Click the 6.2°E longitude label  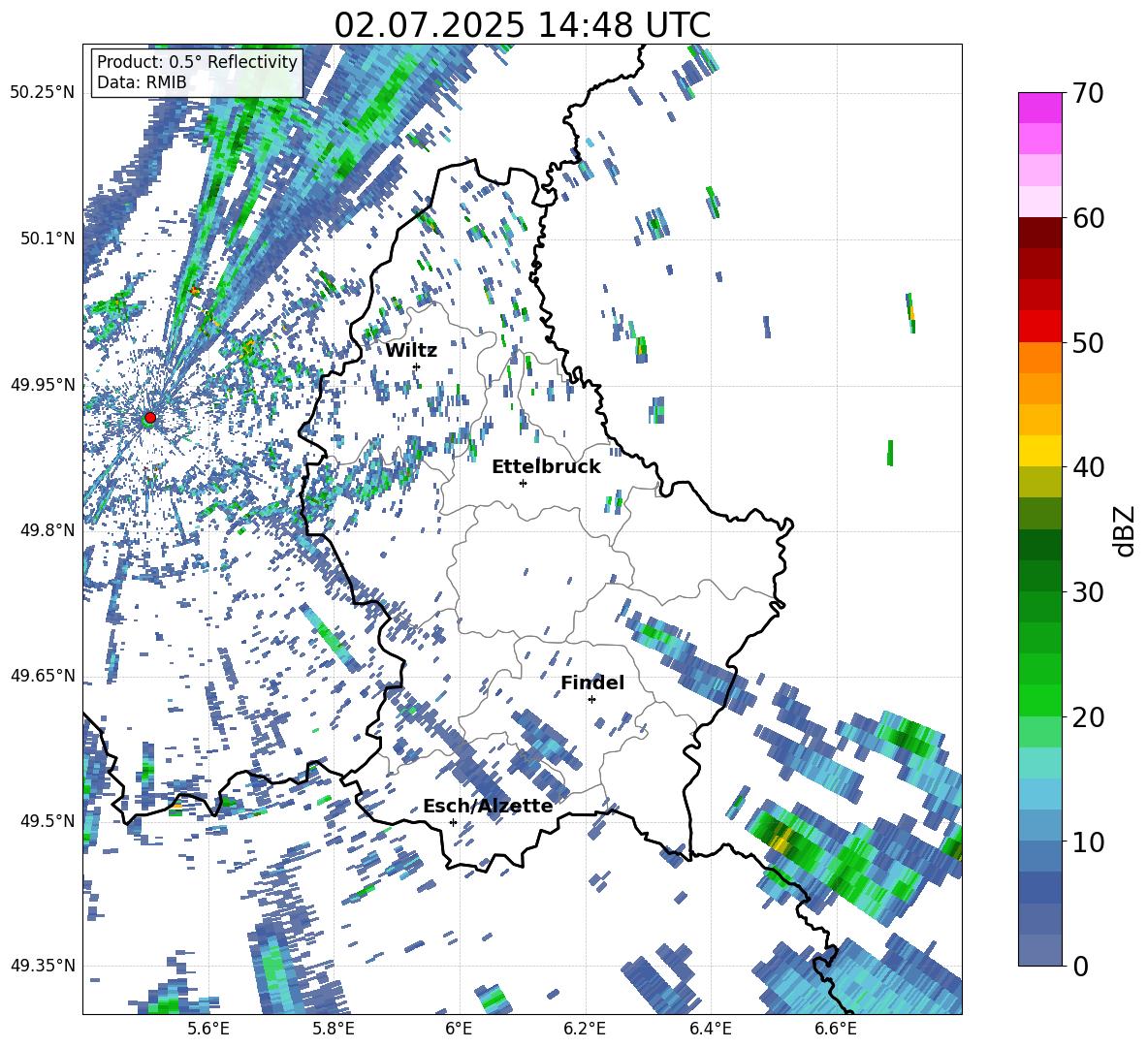[585, 1029]
